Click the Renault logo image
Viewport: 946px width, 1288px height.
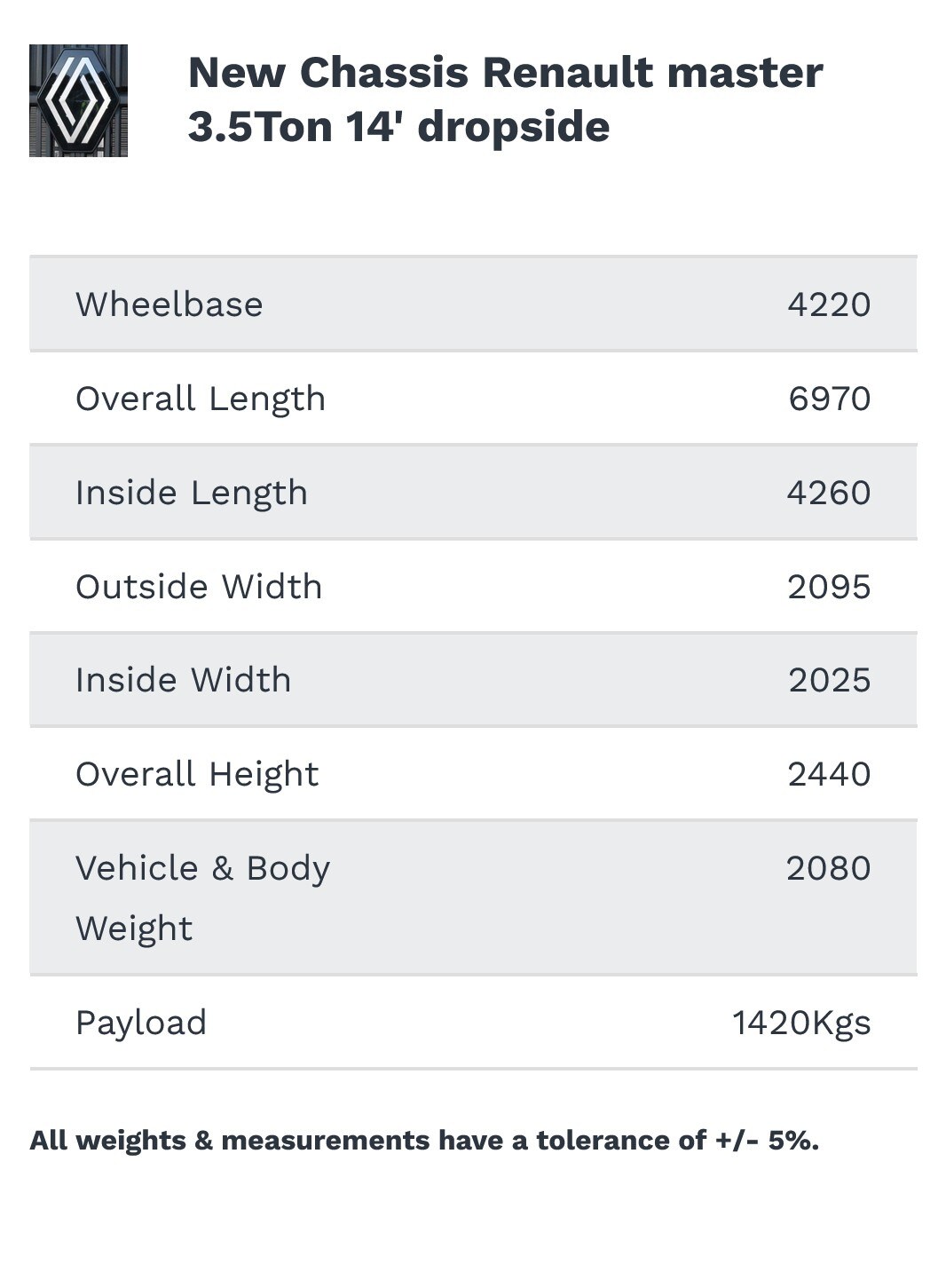pos(78,100)
